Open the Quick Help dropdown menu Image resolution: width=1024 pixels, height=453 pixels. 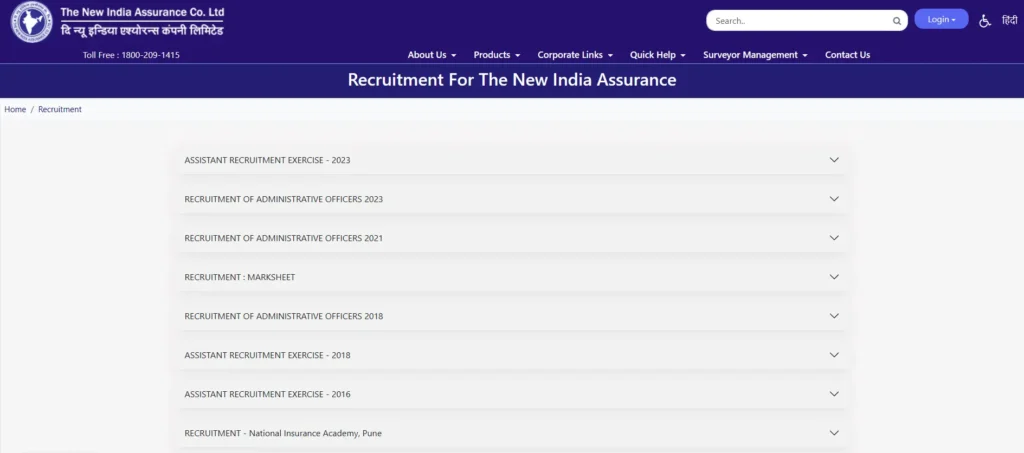click(x=657, y=55)
